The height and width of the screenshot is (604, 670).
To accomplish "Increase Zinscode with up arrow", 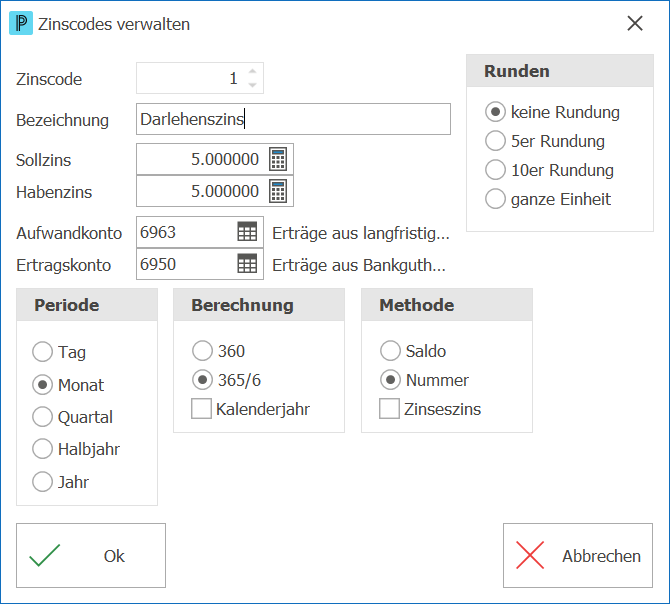I will point(253,71).
